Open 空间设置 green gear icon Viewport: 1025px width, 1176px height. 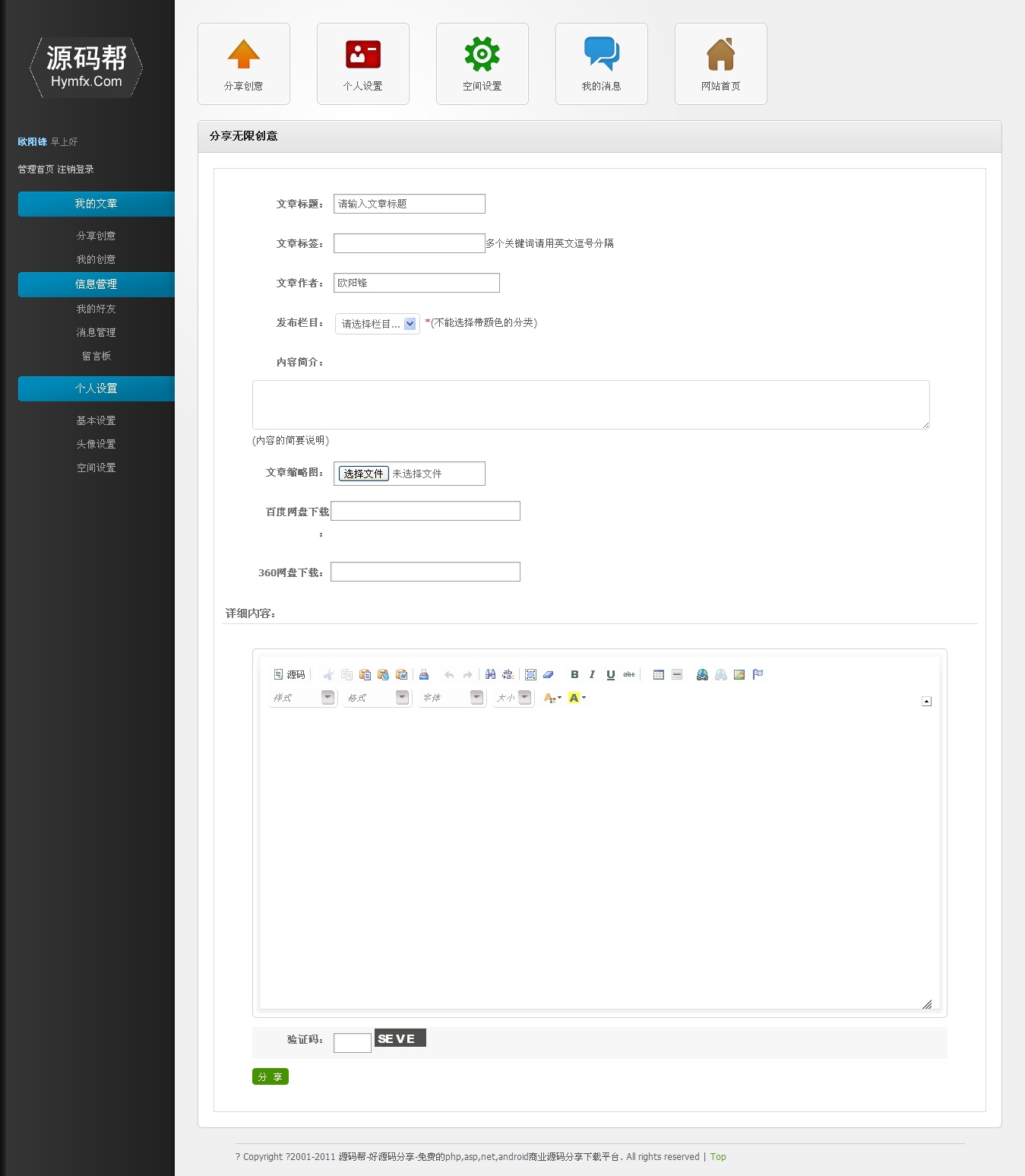coord(482,55)
